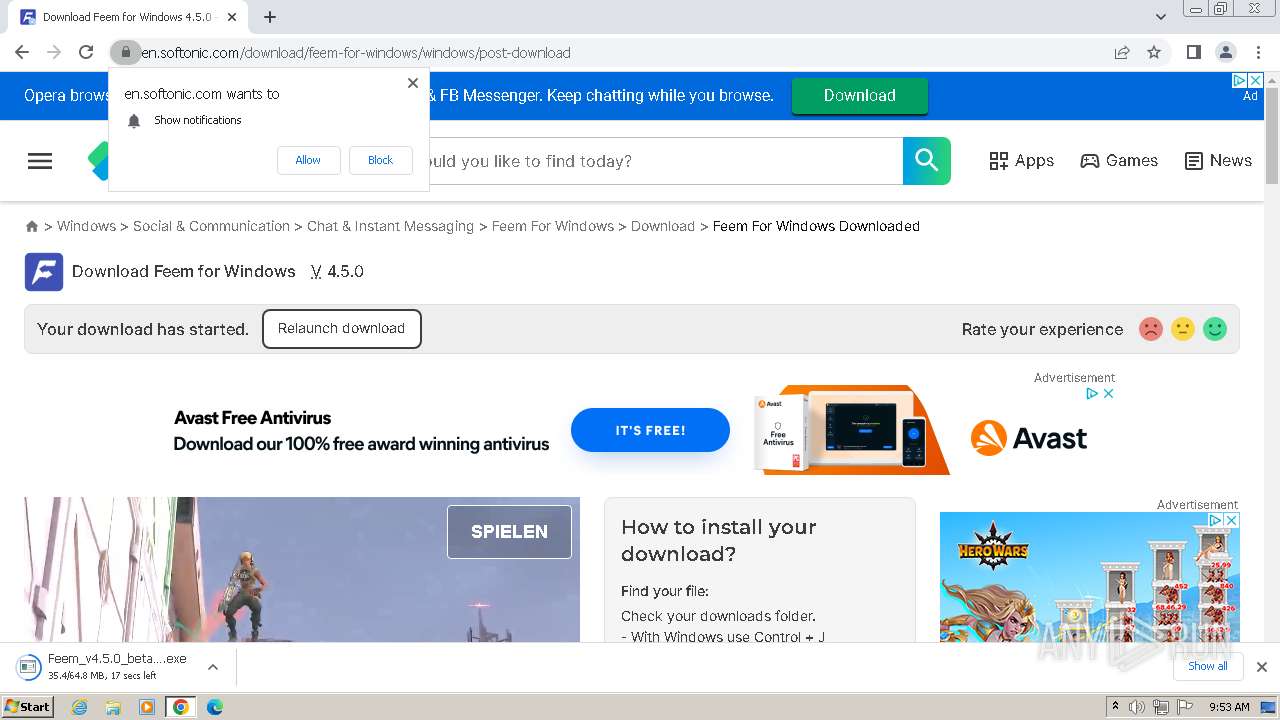Open the Windows Start menu

(x=28, y=706)
